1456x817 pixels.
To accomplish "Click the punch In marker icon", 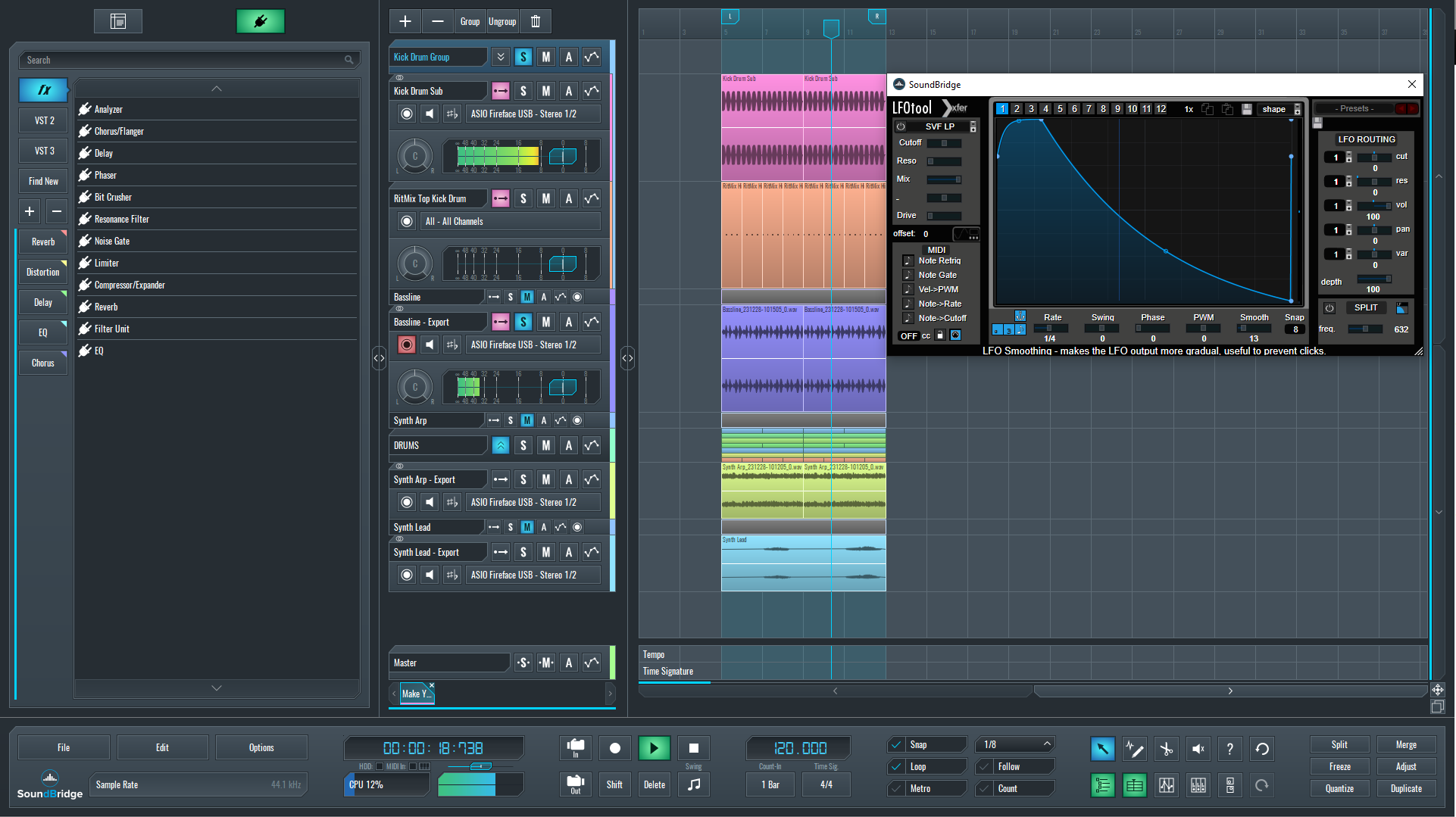I will [576, 748].
